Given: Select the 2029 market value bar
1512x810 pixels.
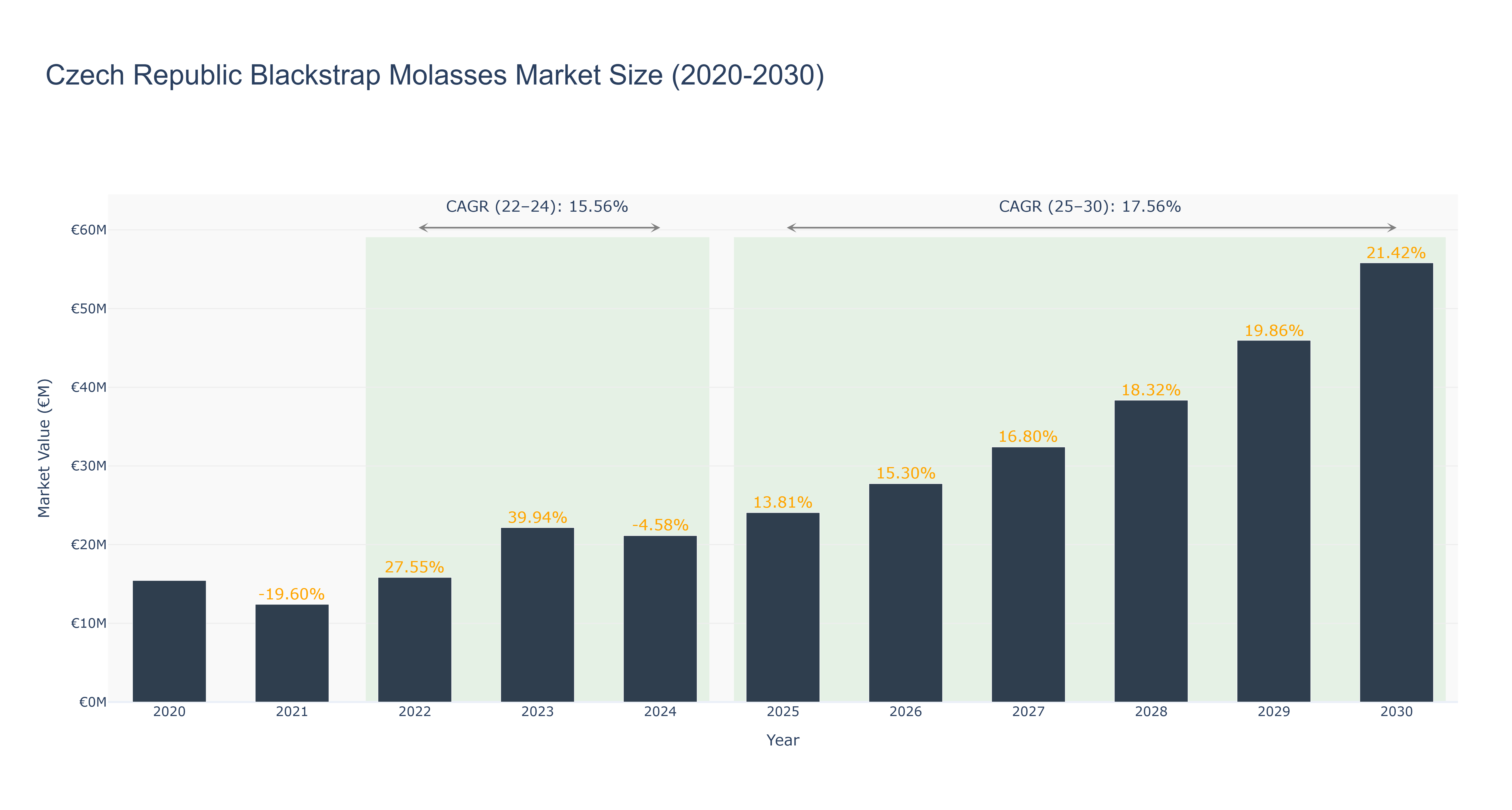Looking at the screenshot, I should click(1273, 521).
